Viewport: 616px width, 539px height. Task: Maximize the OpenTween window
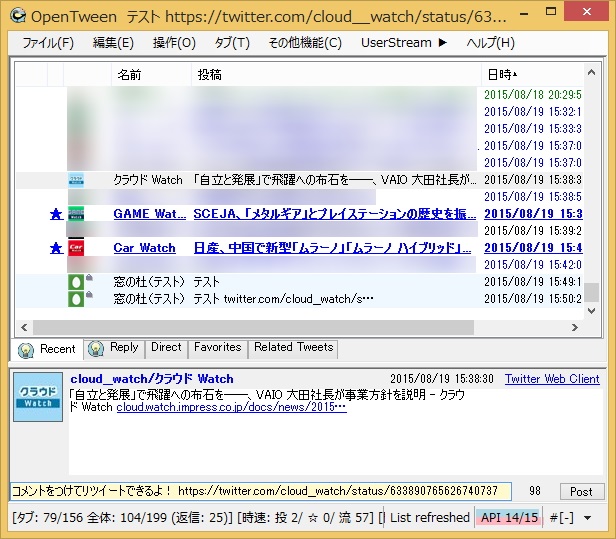(551, 12)
